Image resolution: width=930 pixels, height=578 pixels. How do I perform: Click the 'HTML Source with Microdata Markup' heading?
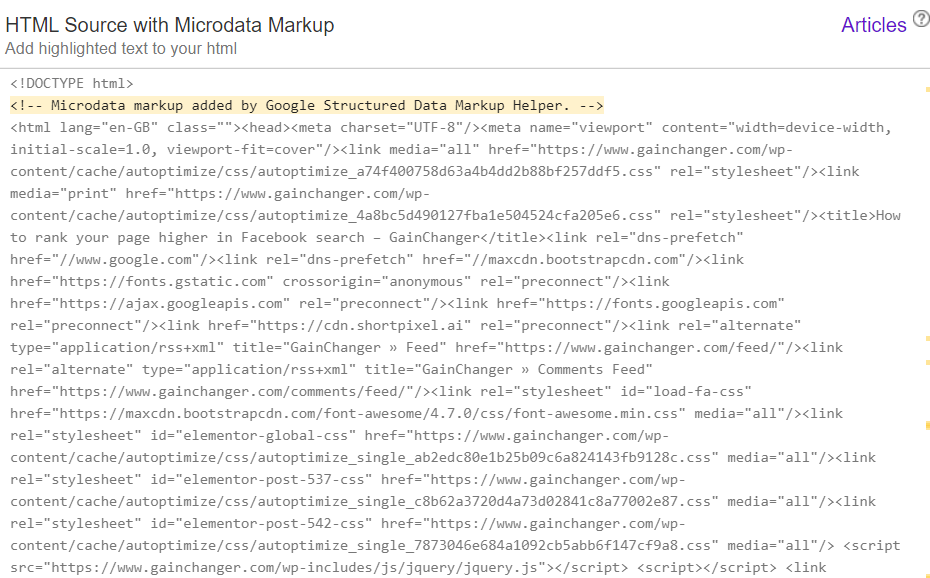(x=170, y=25)
